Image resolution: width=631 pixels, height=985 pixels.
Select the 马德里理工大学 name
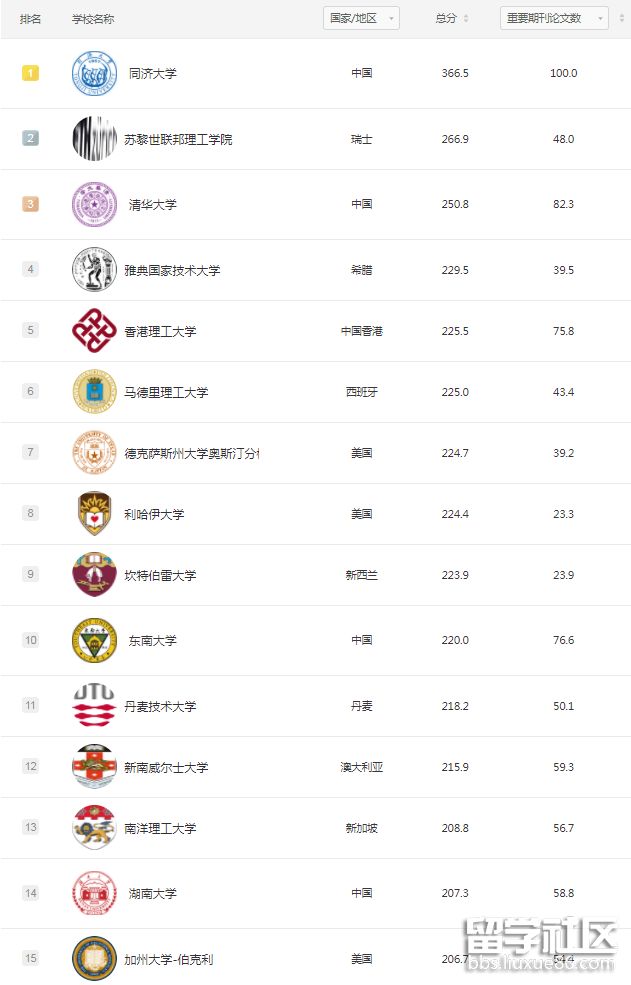click(166, 392)
